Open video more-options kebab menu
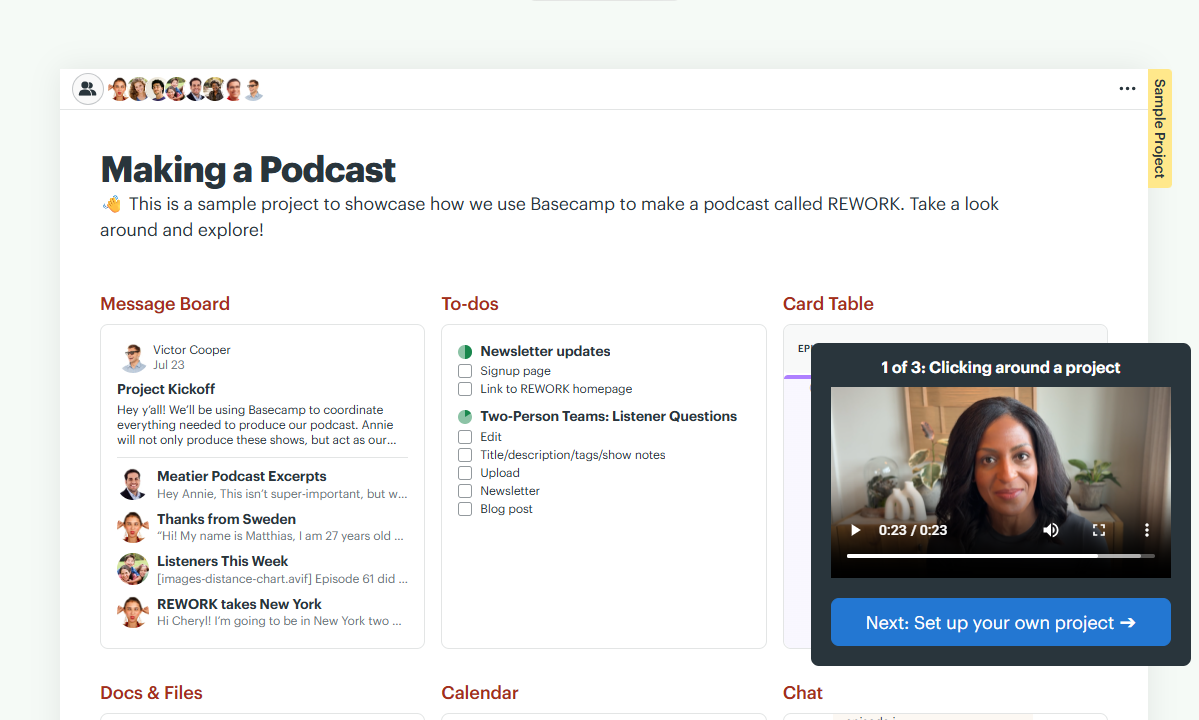 point(1146,530)
